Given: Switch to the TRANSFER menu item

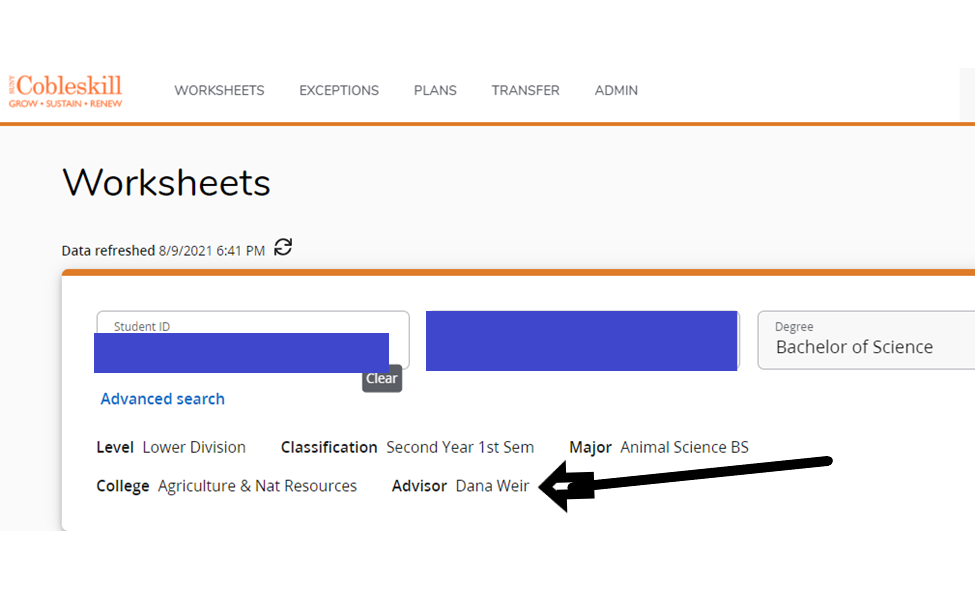Looking at the screenshot, I should [525, 90].
